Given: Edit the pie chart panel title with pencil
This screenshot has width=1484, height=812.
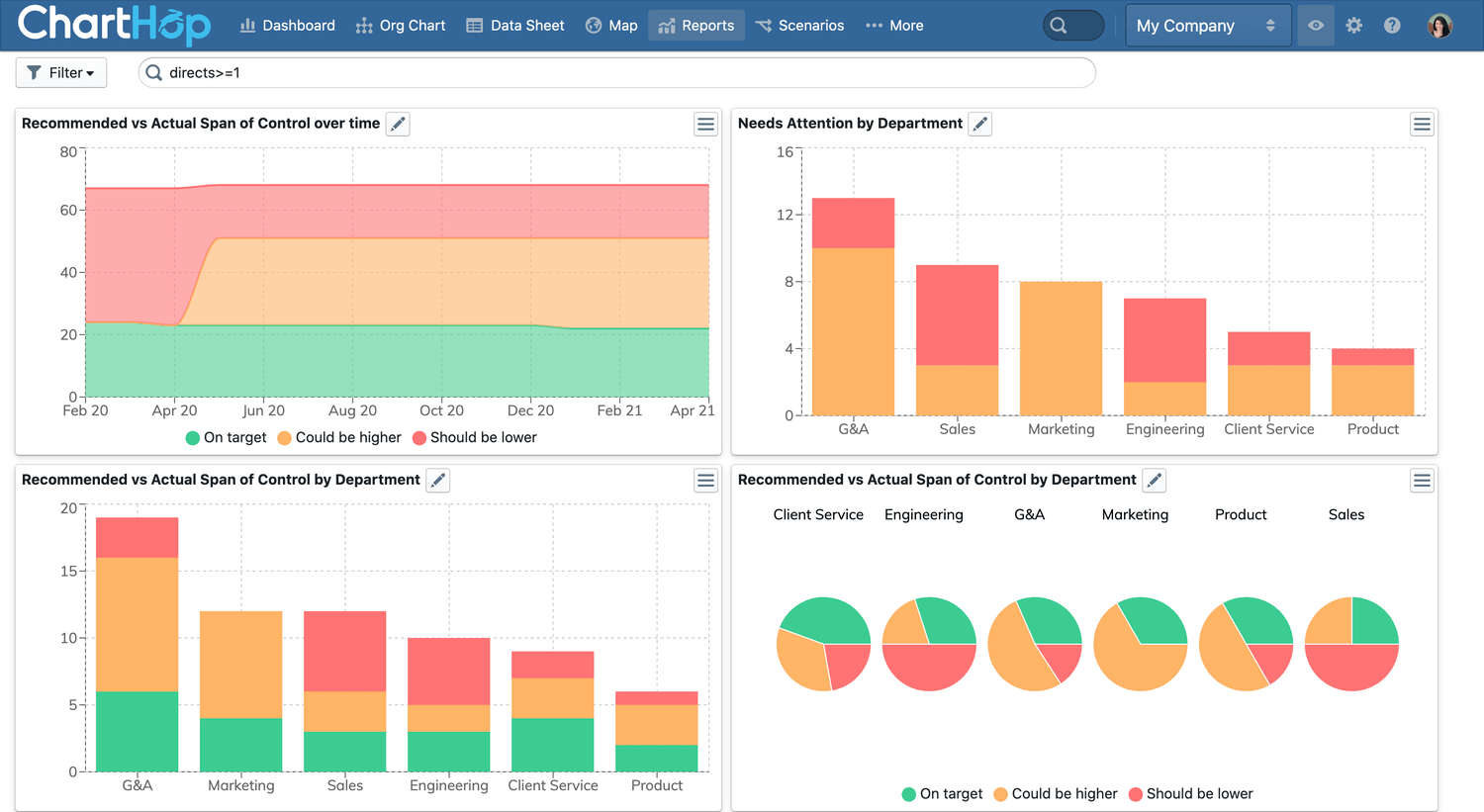Looking at the screenshot, I should 1154,481.
